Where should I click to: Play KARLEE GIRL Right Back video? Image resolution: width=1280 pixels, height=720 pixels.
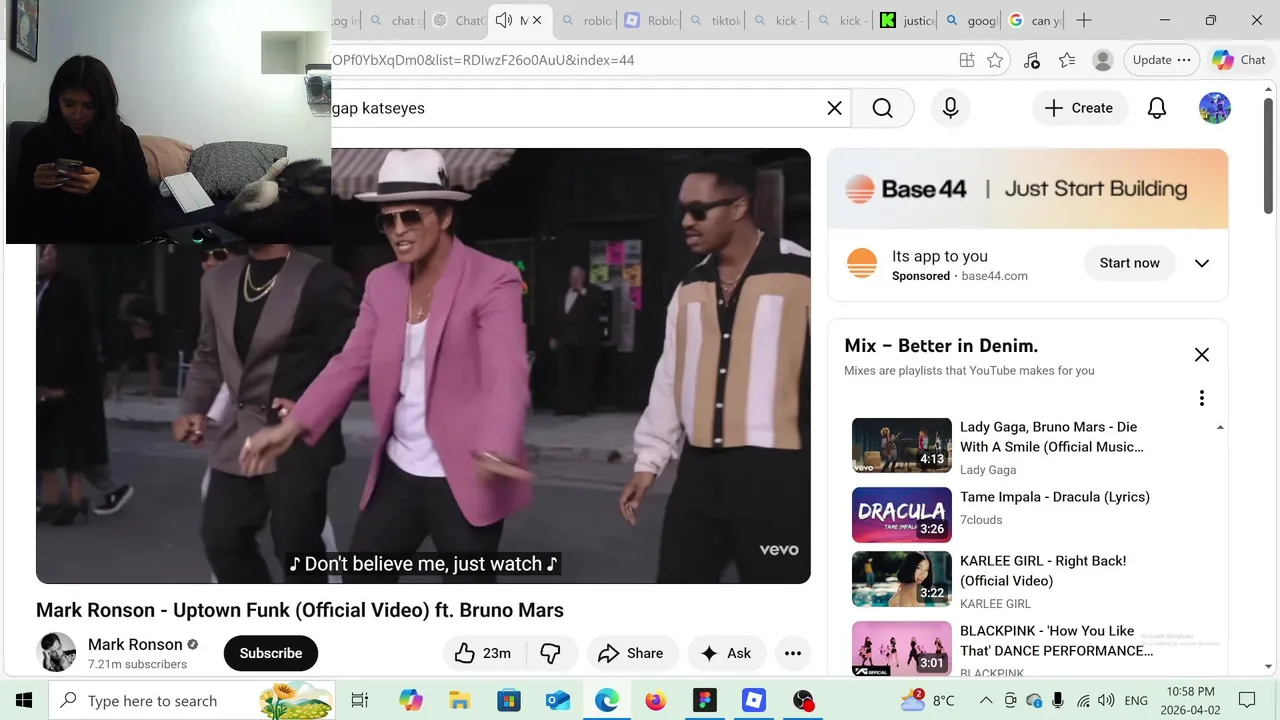(x=902, y=579)
